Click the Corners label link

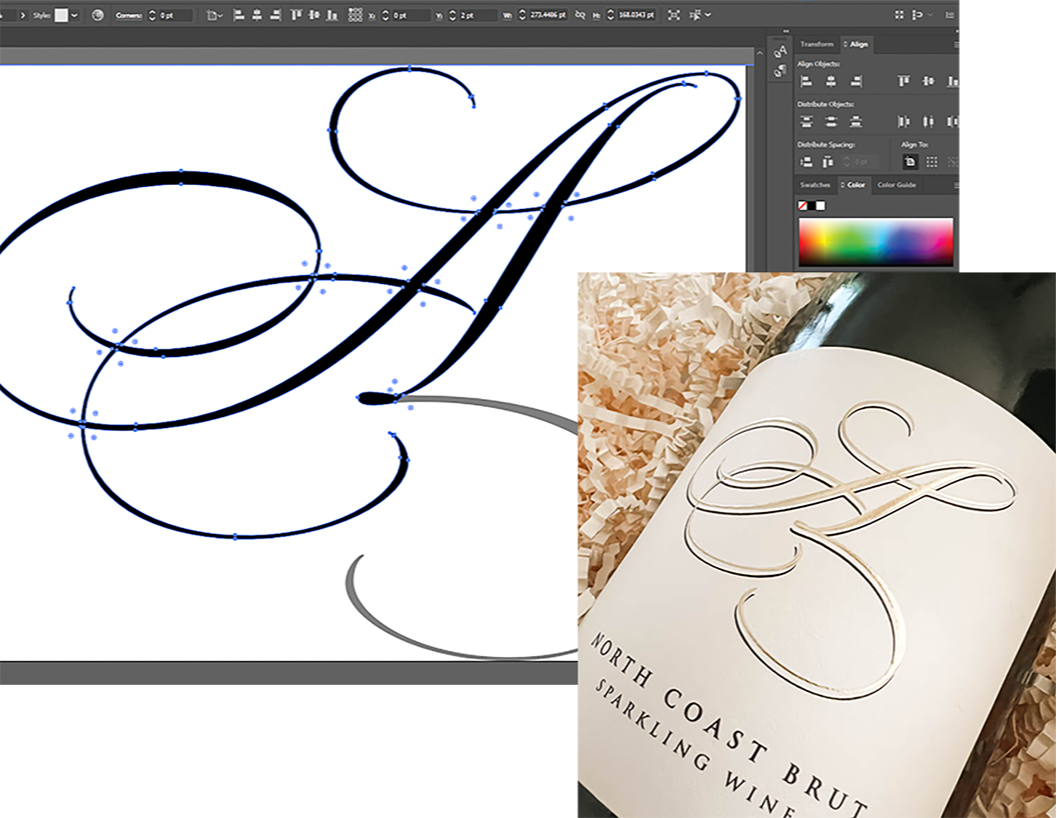[129, 15]
